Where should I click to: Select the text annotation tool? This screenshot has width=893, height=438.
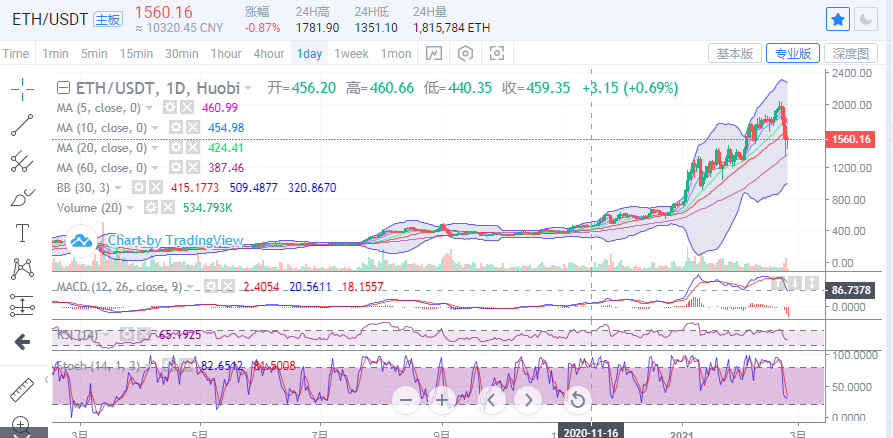click(x=22, y=233)
